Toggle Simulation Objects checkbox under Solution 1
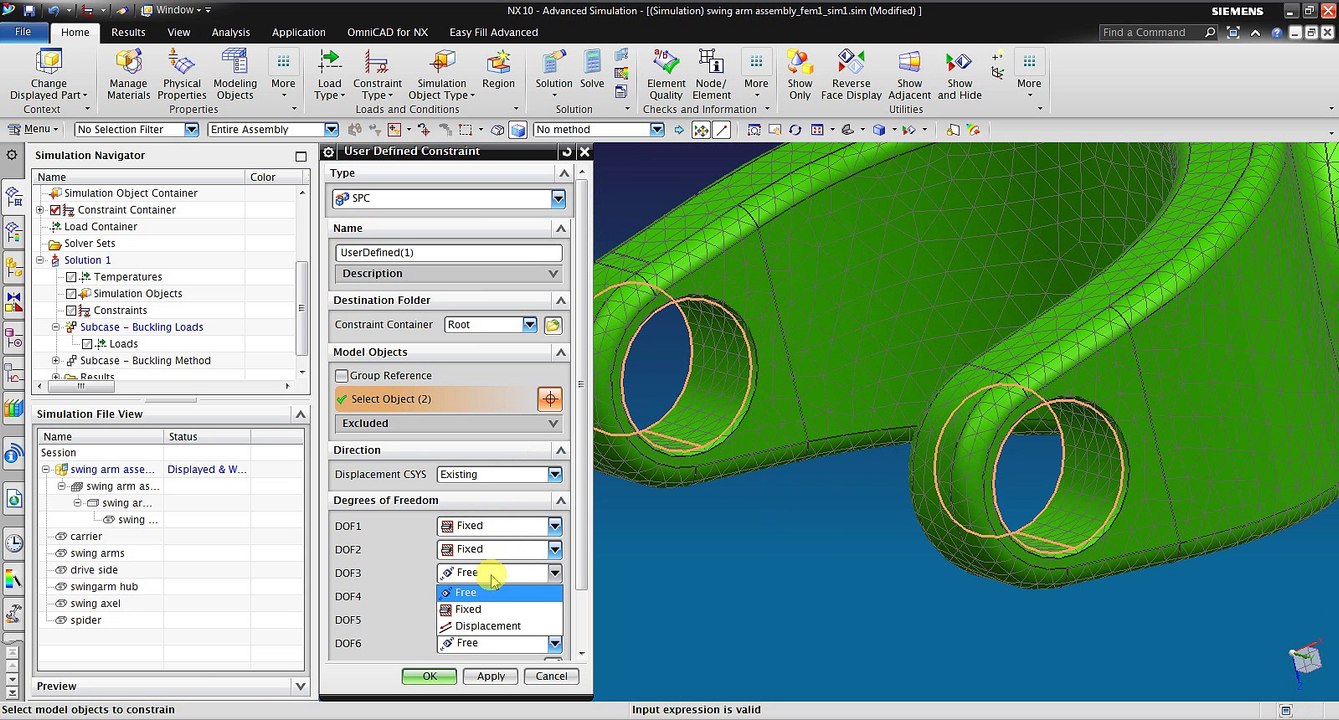The width and height of the screenshot is (1339, 720). 71,294
